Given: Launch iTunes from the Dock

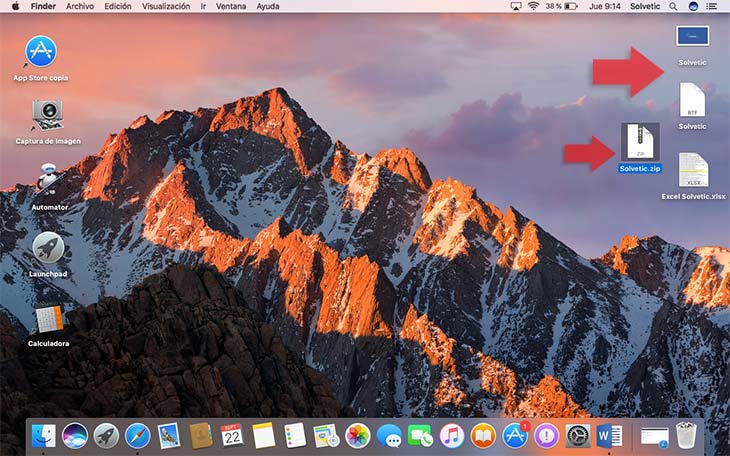Looking at the screenshot, I should point(452,436).
